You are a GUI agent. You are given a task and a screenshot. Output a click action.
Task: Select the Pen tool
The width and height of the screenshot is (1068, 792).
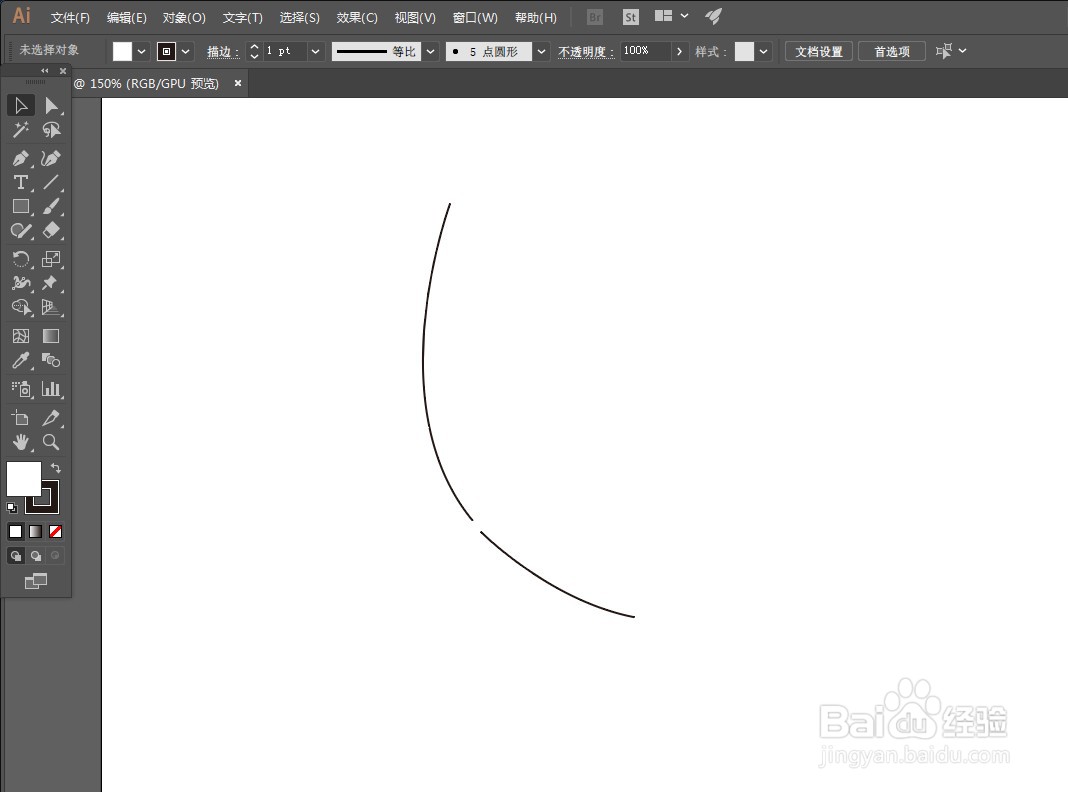pos(20,159)
